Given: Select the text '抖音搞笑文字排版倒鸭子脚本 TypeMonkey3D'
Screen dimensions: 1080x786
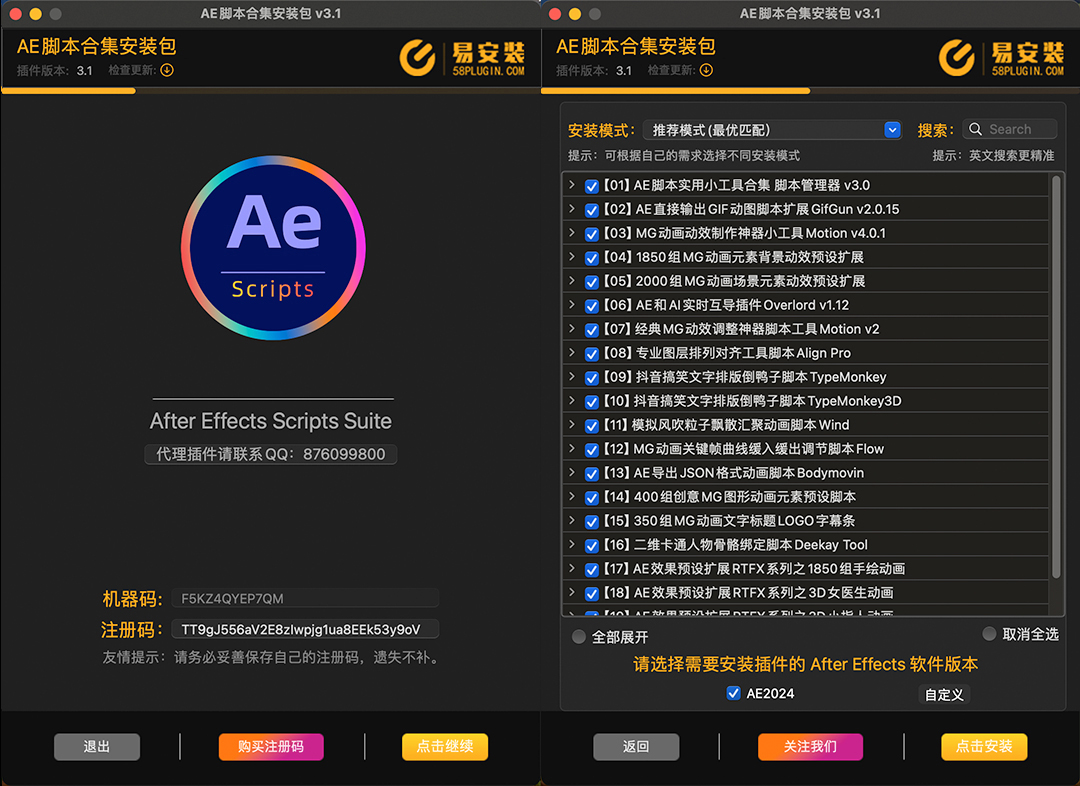Looking at the screenshot, I should pyautogui.click(x=767, y=401).
